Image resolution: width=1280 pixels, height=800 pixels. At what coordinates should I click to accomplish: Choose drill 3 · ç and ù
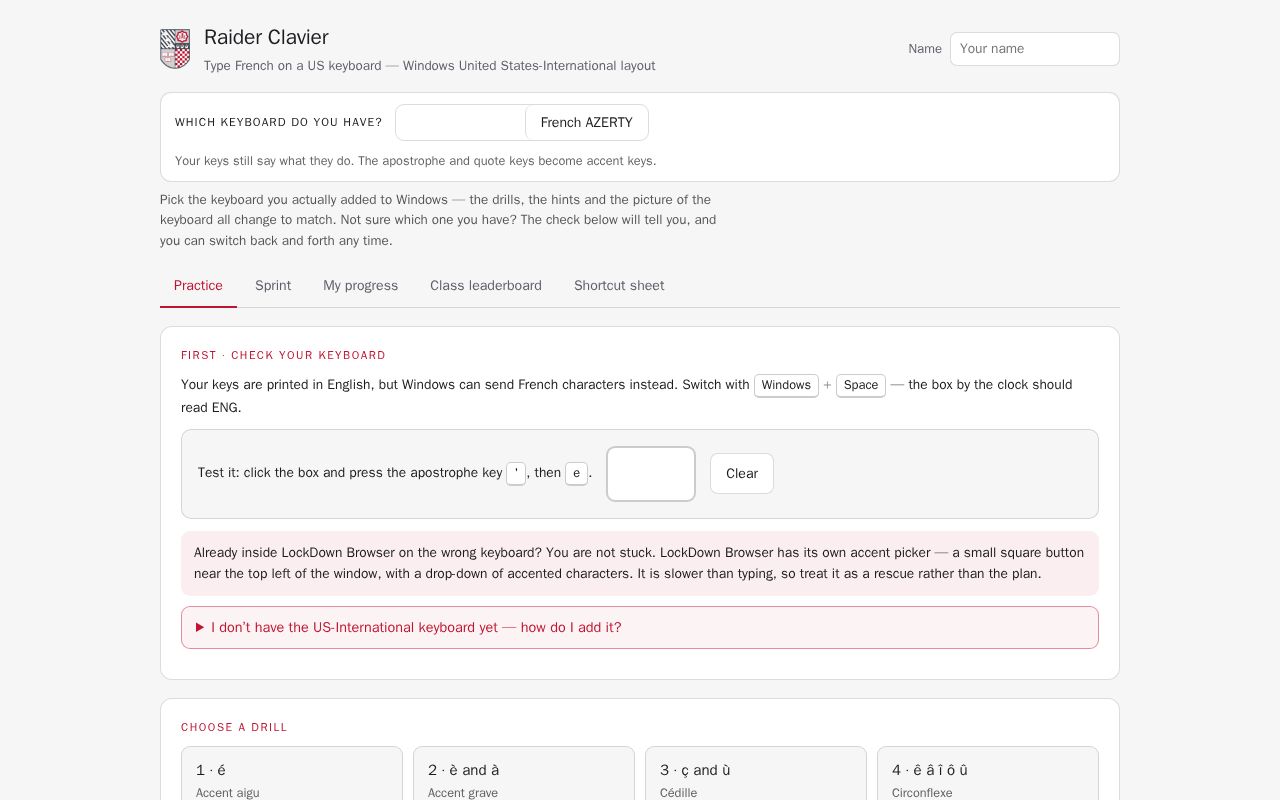point(756,774)
